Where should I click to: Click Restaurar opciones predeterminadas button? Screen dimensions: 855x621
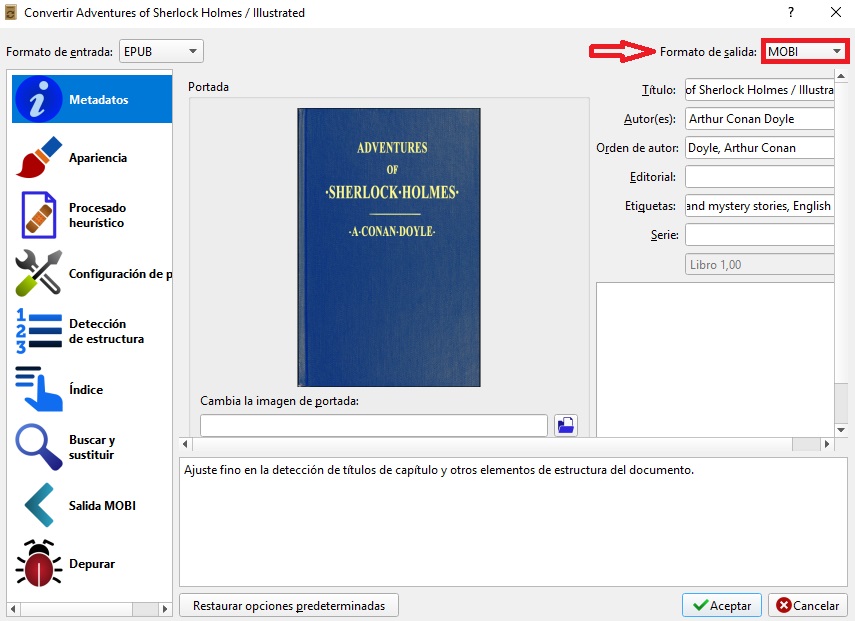[x=289, y=606]
